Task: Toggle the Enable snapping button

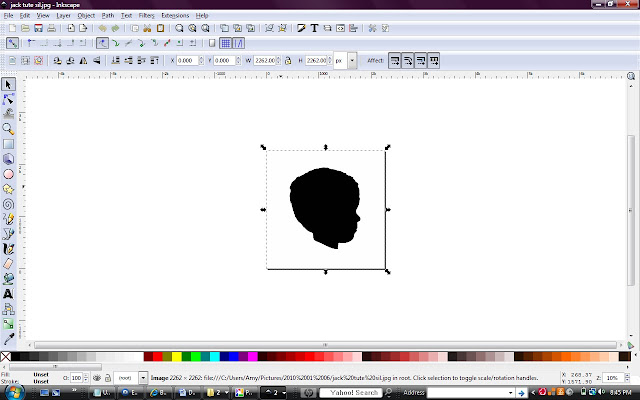Action: tap(12, 43)
